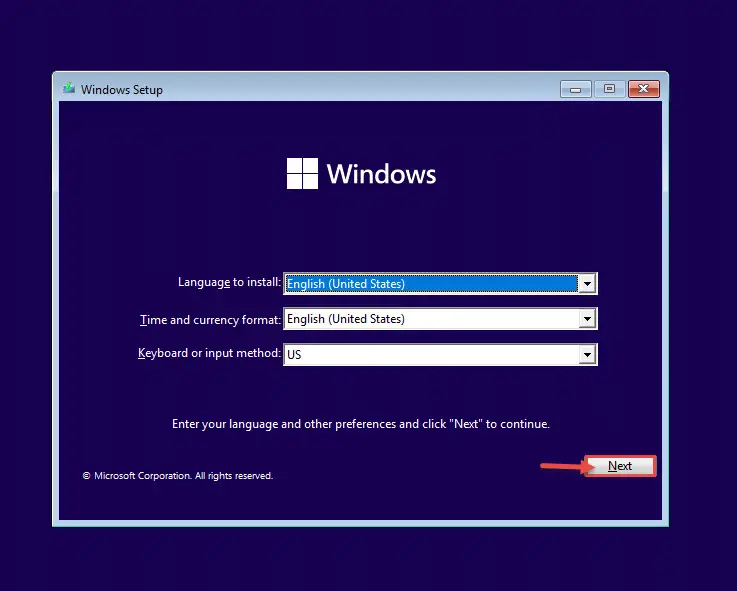The width and height of the screenshot is (737, 591).
Task: Click the "Time and currency format" label
Action: (210, 320)
